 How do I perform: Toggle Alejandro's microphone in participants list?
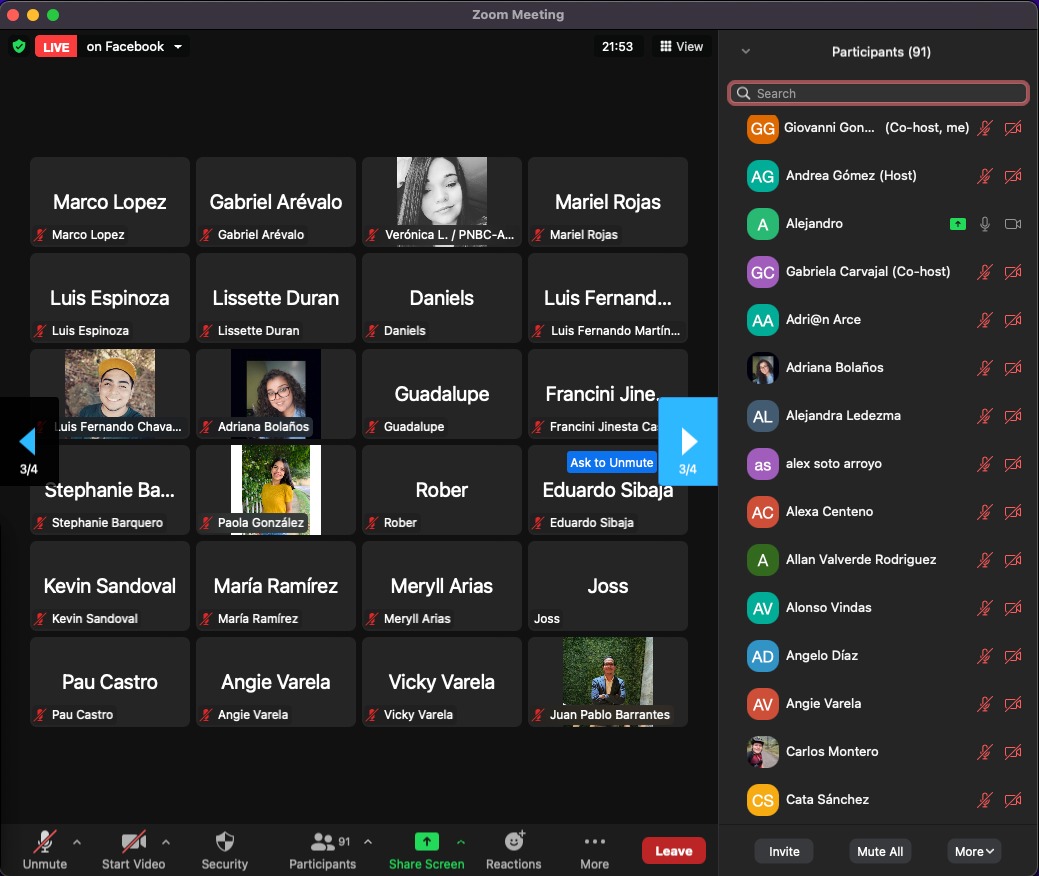click(x=985, y=224)
